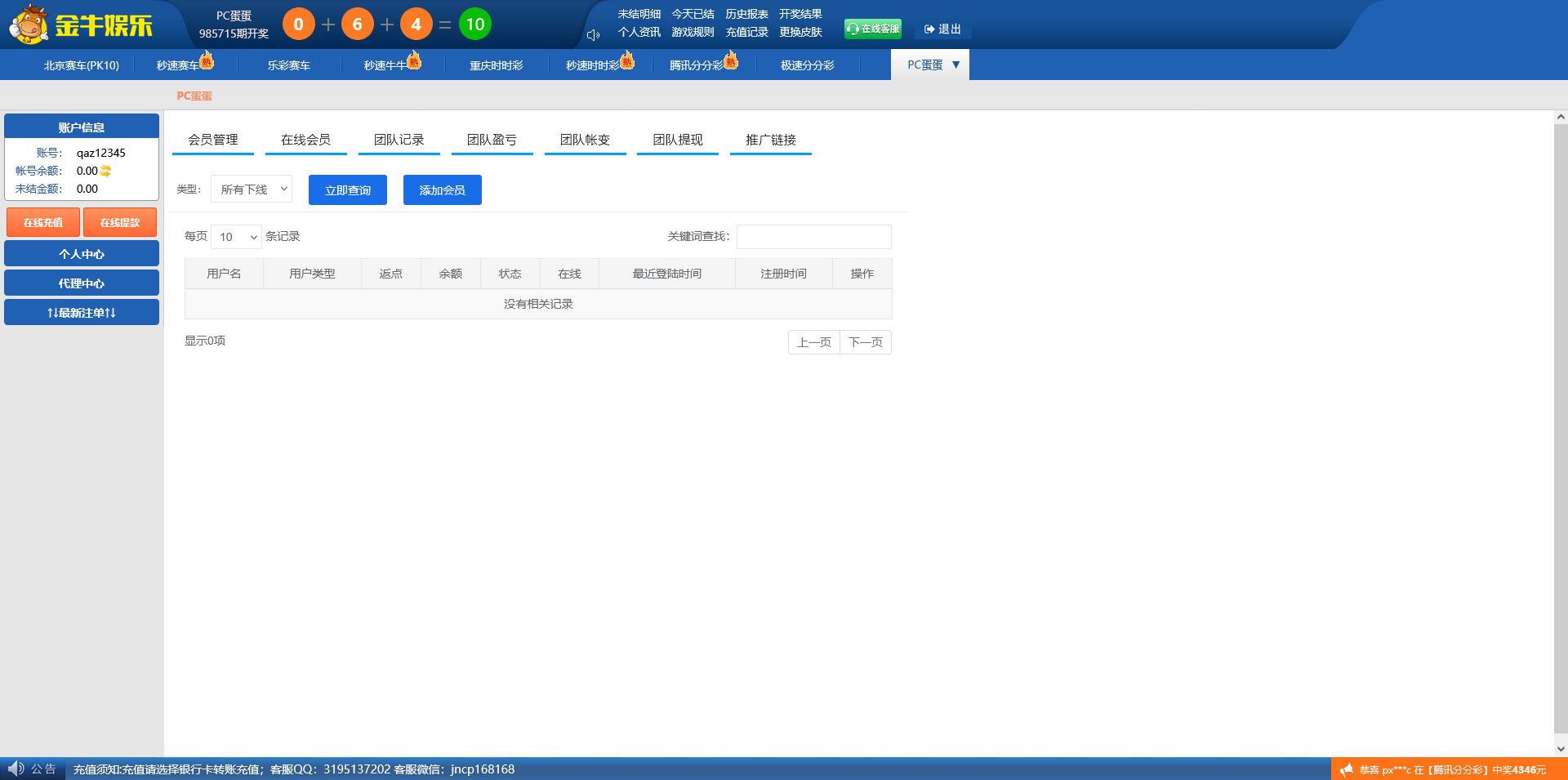The height and width of the screenshot is (780, 1568).
Task: Click the 公告 speaker icon in bottom bar
Action: (x=18, y=769)
